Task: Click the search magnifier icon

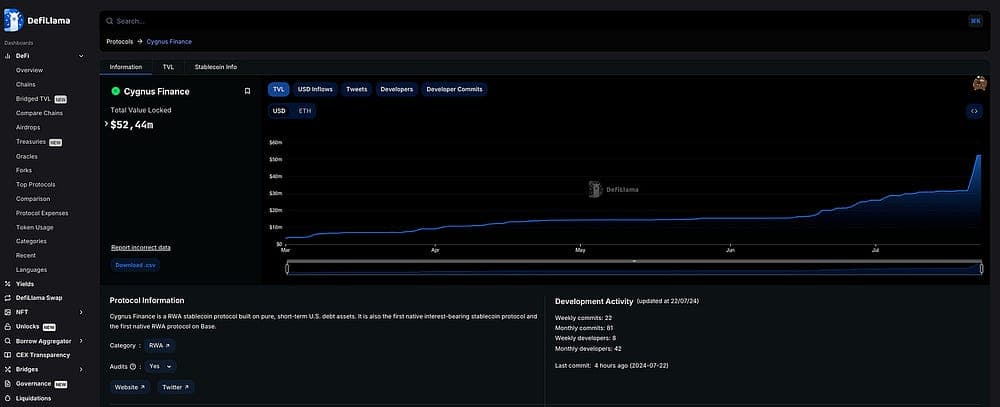Action: (110, 21)
